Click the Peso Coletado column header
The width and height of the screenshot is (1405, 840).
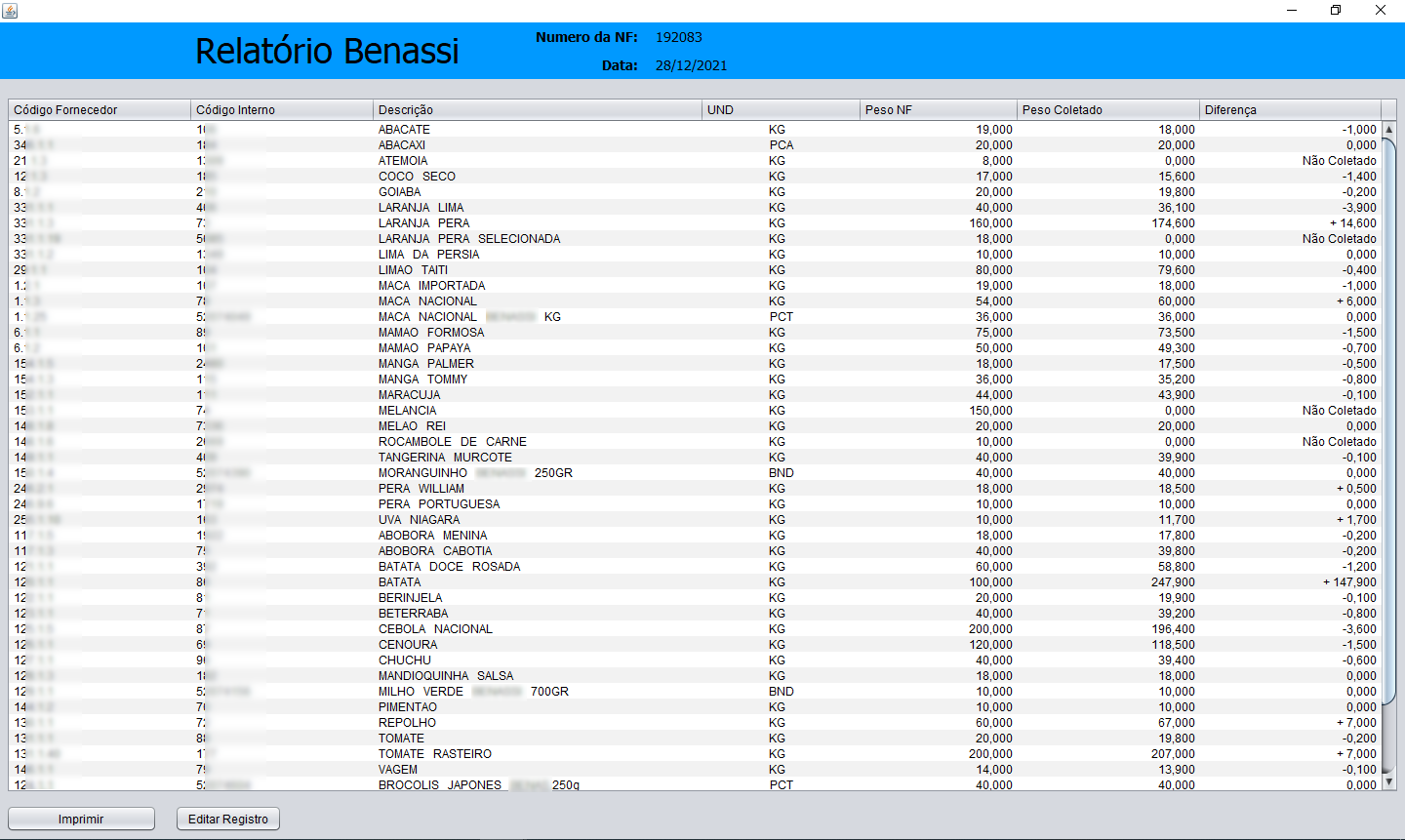click(x=1108, y=109)
